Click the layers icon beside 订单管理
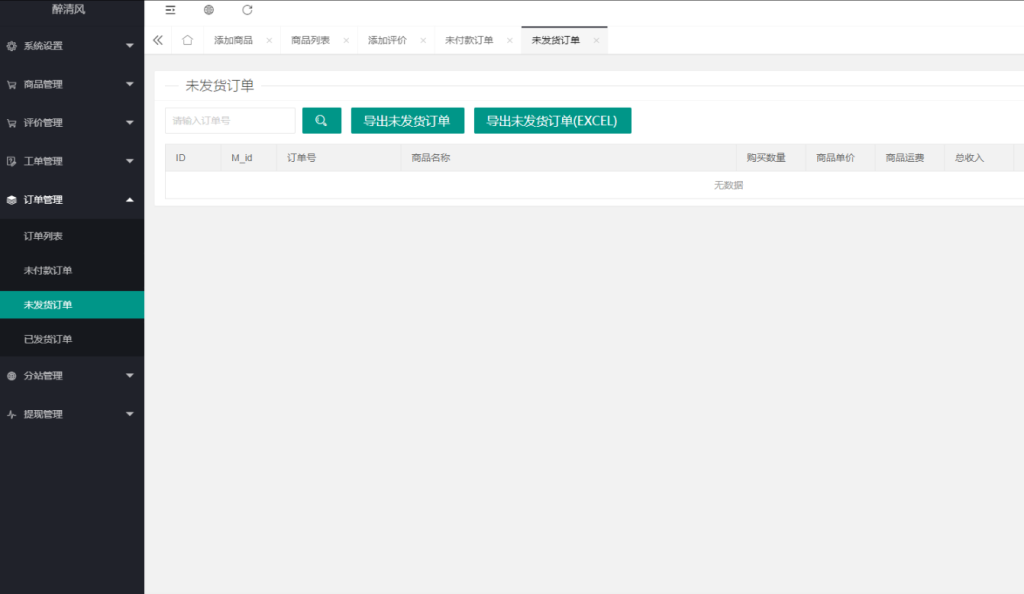Screen dimensions: 1024x594 [12, 200]
